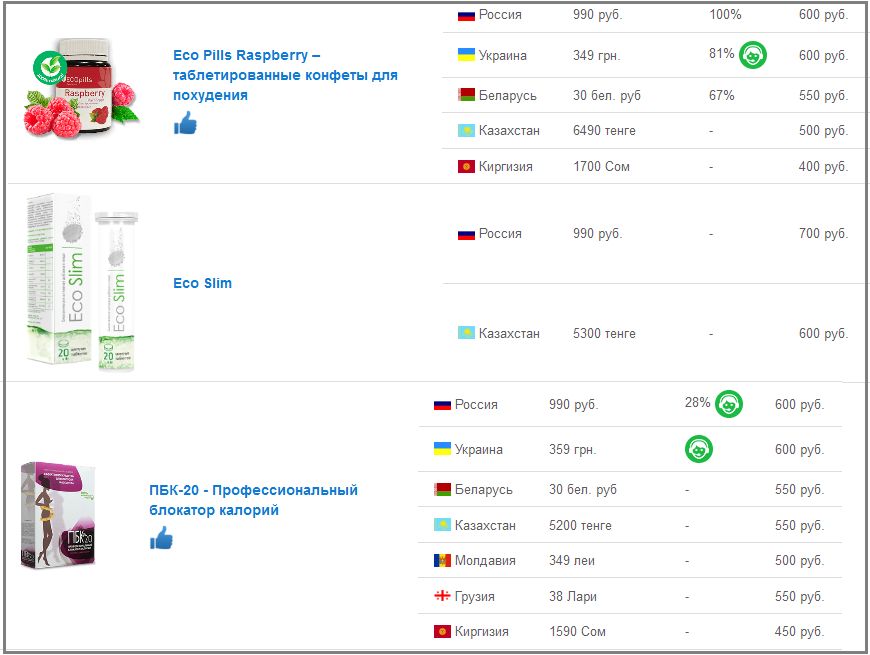Select the 700 руб. payout for Eco Slim
870x655 pixels.
click(823, 233)
